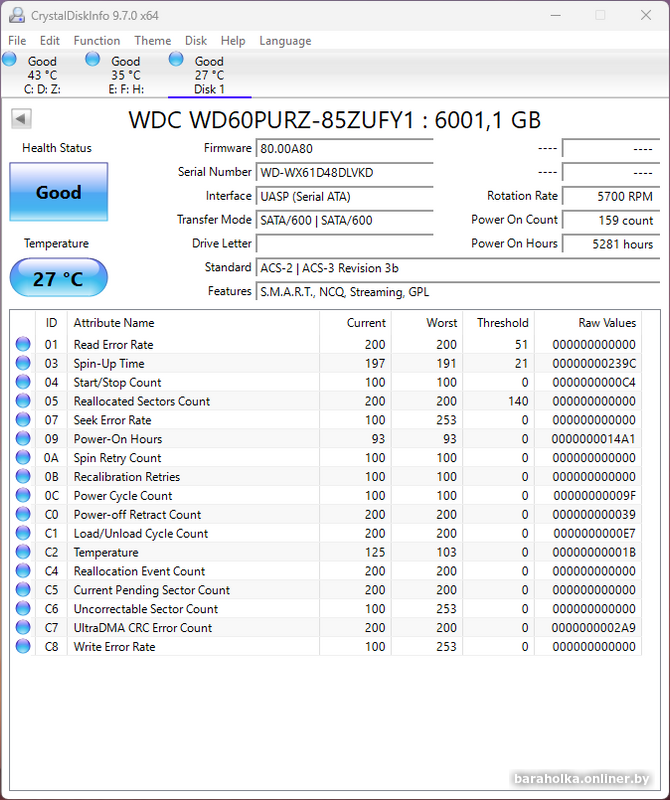Viewport: 670px width, 800px height.
Task: Click the raw value 0000000239C
Action: click(594, 363)
